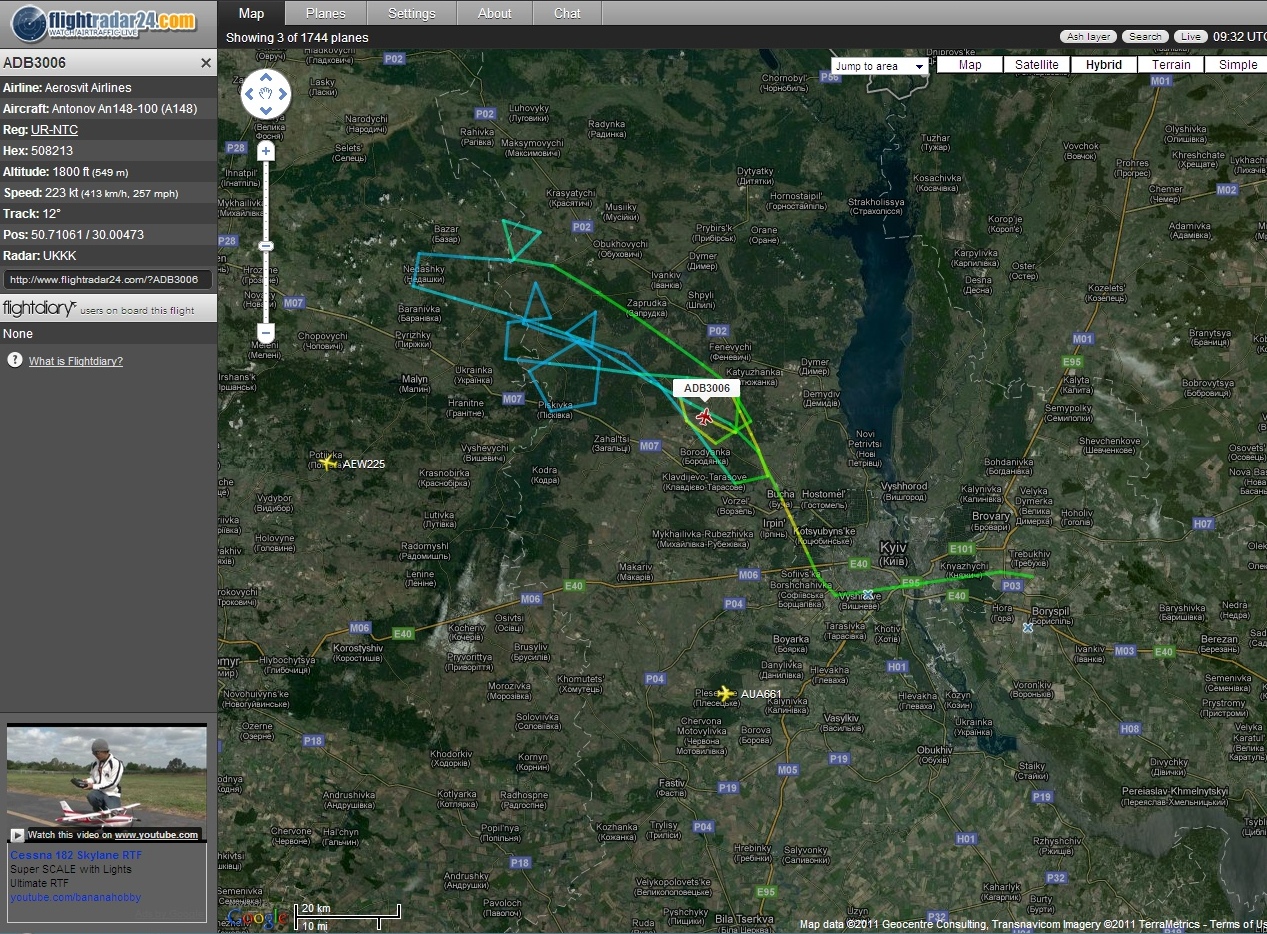
Task: Close the ADB3006 flight info panel
Action: click(x=206, y=63)
